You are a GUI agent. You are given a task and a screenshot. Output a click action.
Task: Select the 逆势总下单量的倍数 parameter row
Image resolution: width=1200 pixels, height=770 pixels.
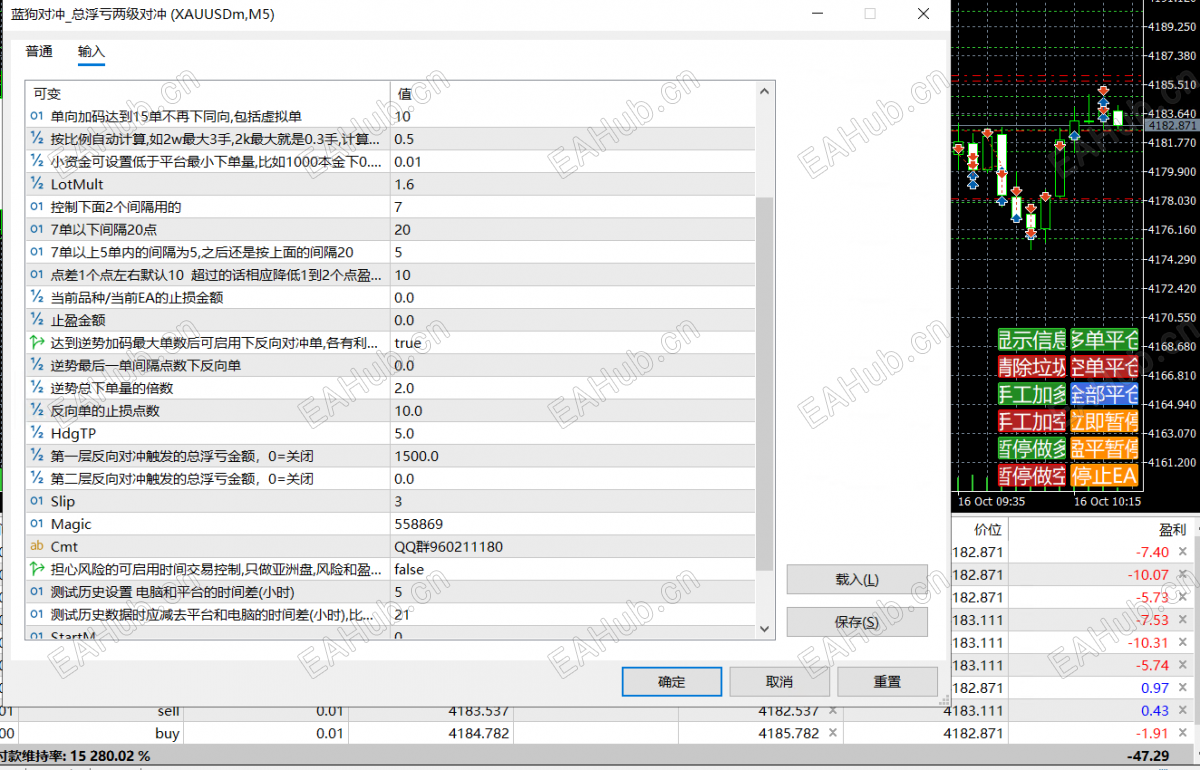pos(391,388)
